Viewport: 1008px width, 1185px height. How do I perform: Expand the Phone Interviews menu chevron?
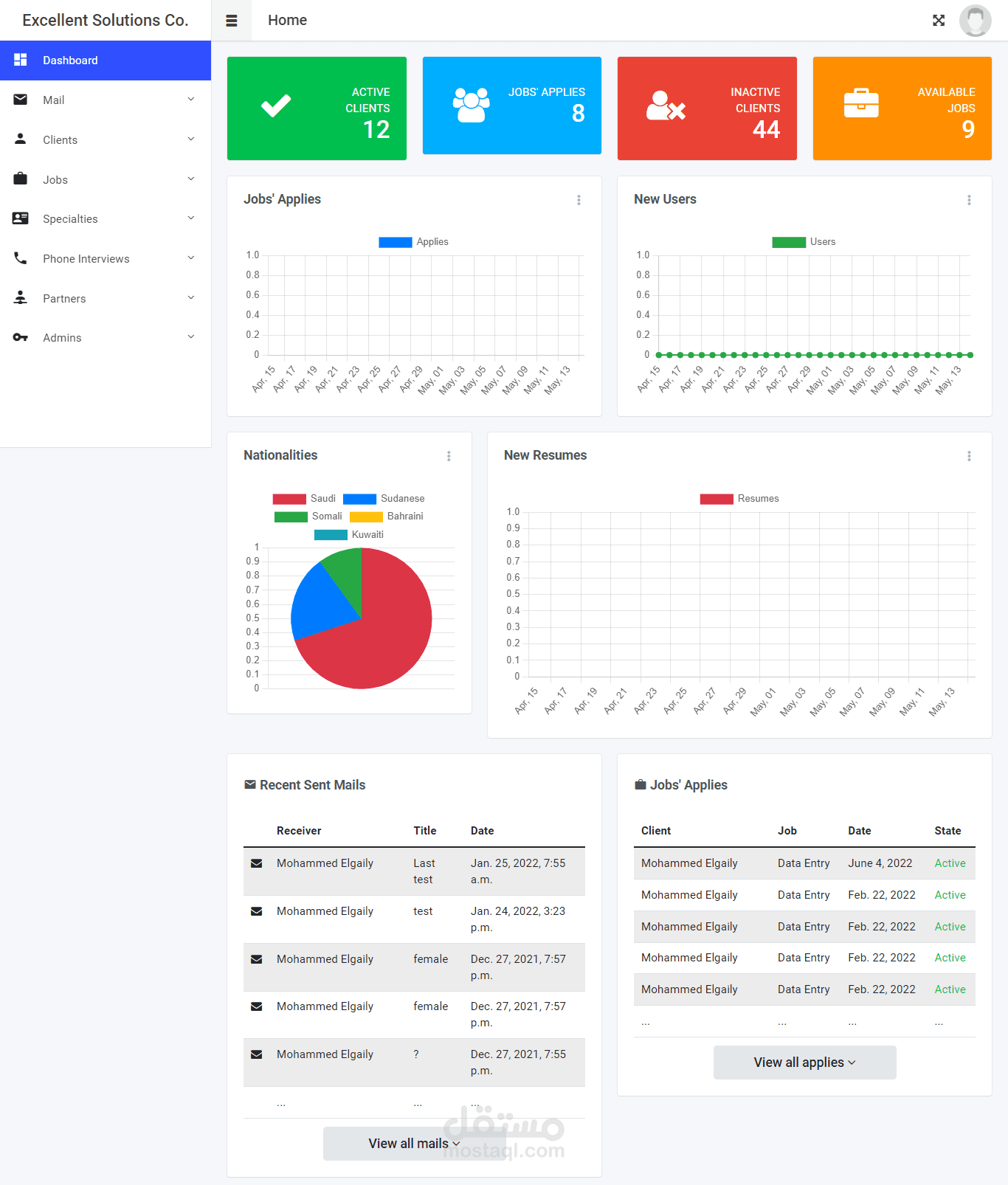pyautogui.click(x=191, y=258)
